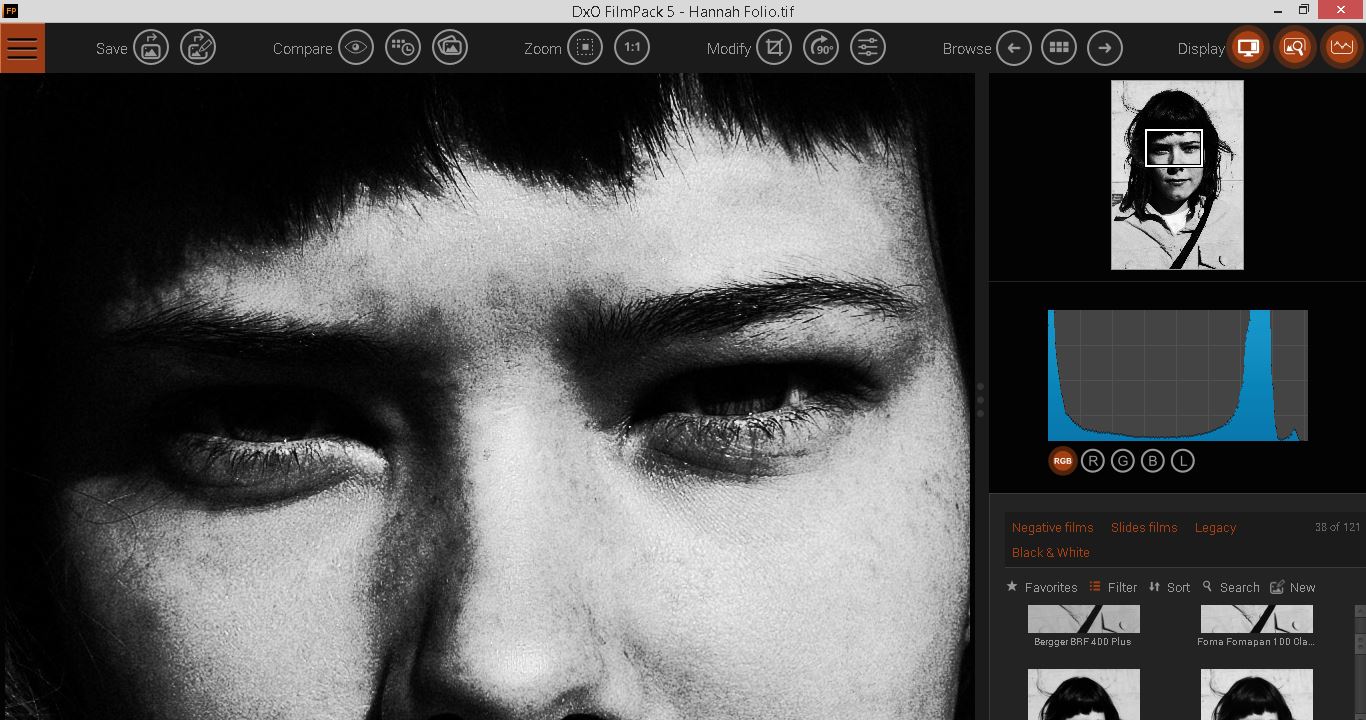1366x720 pixels.
Task: Switch to Legacy category
Action: coord(1215,527)
